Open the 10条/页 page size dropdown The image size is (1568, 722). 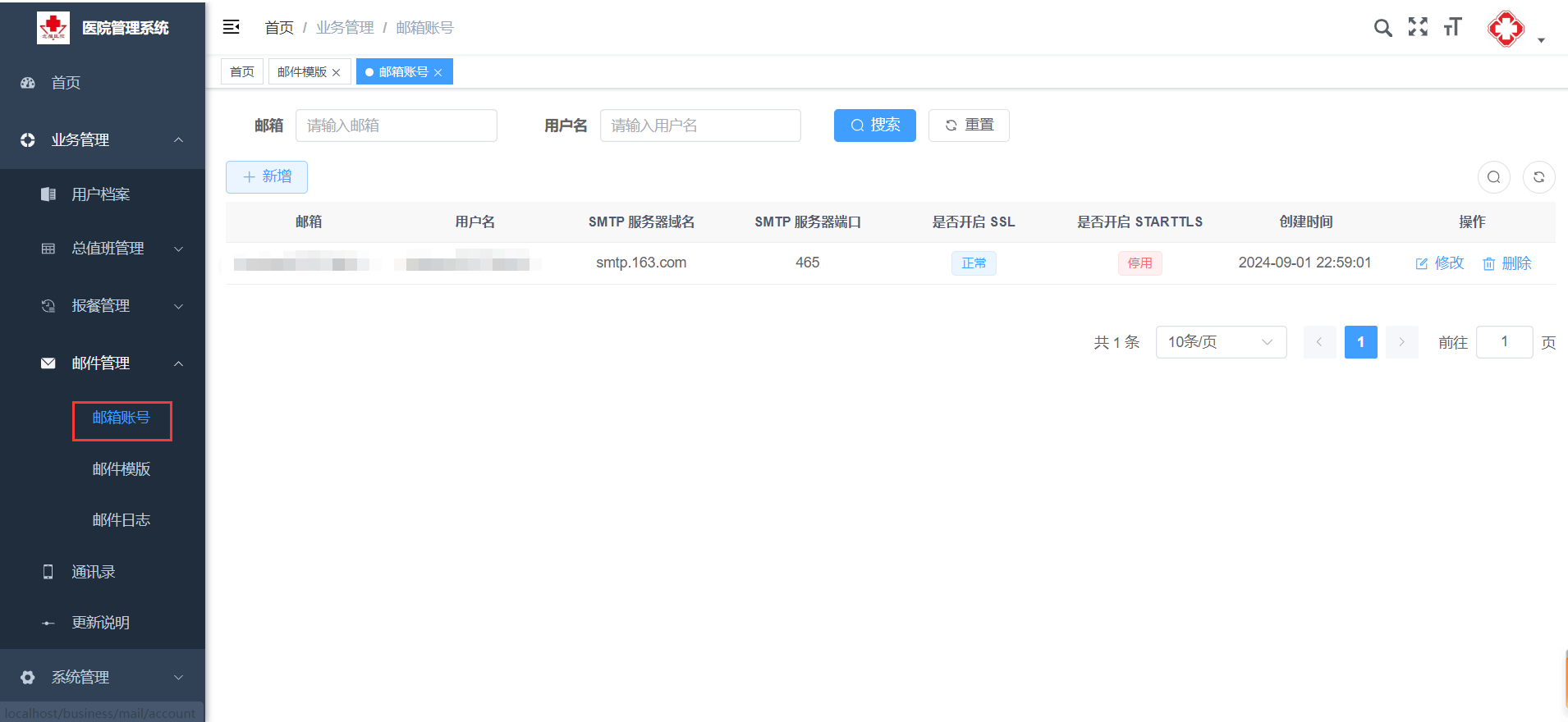click(1220, 342)
